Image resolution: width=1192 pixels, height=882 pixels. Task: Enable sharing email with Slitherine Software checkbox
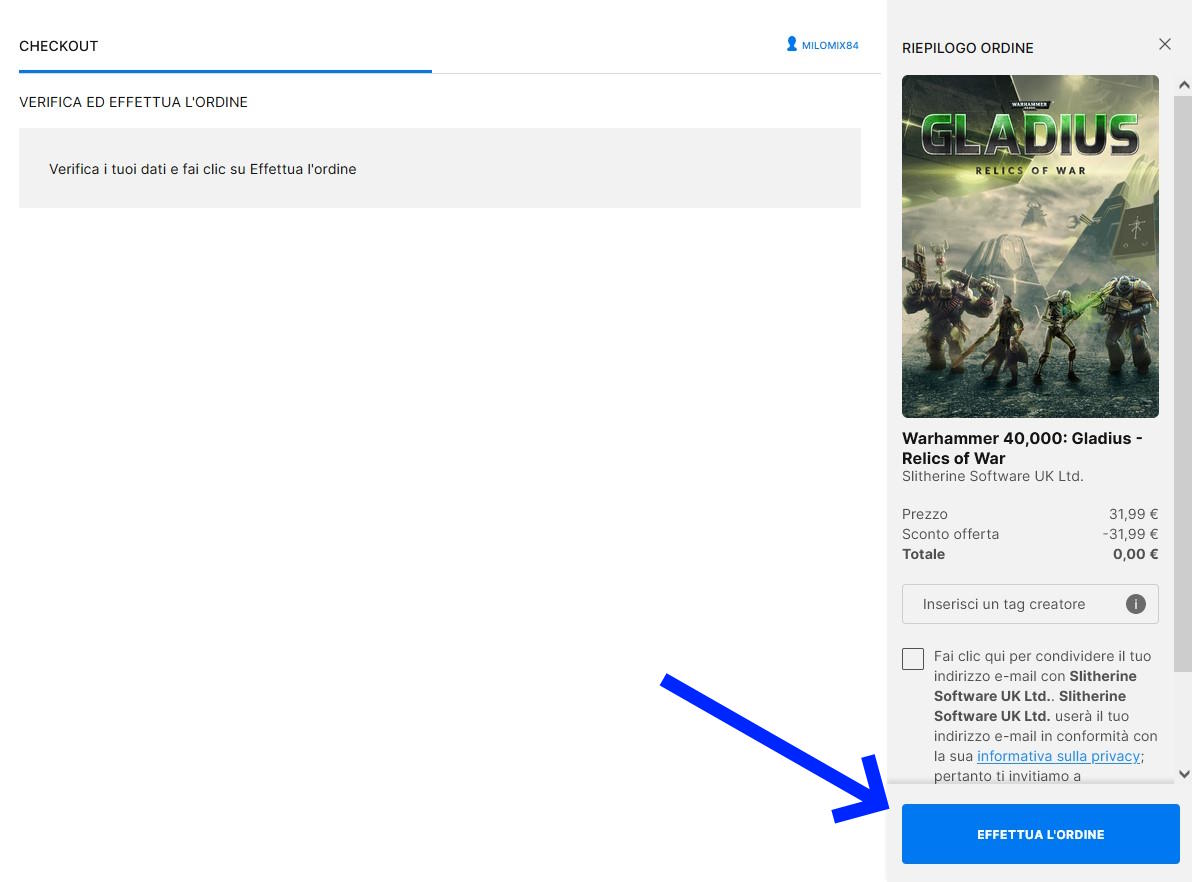coord(912,659)
